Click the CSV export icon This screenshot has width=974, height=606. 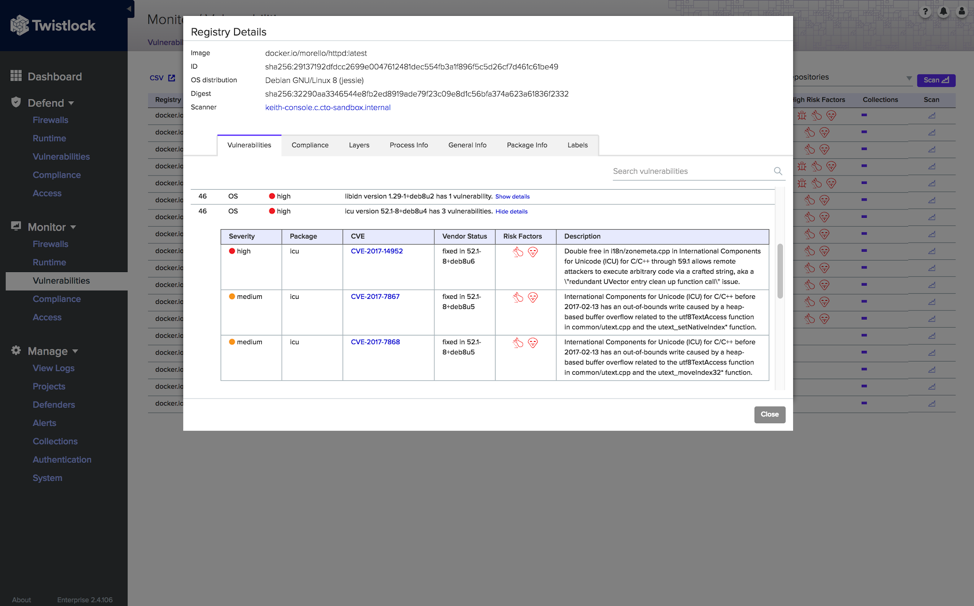pos(171,78)
